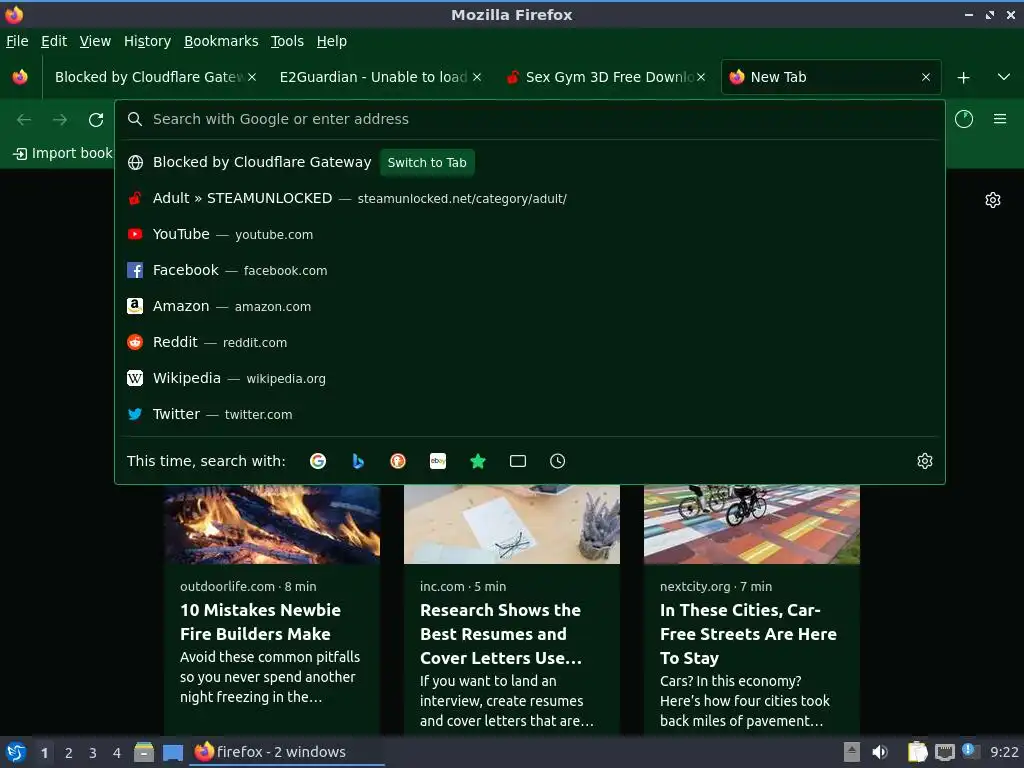The width and height of the screenshot is (1024, 768).
Task: Close the New Tab tab
Action: click(x=926, y=77)
